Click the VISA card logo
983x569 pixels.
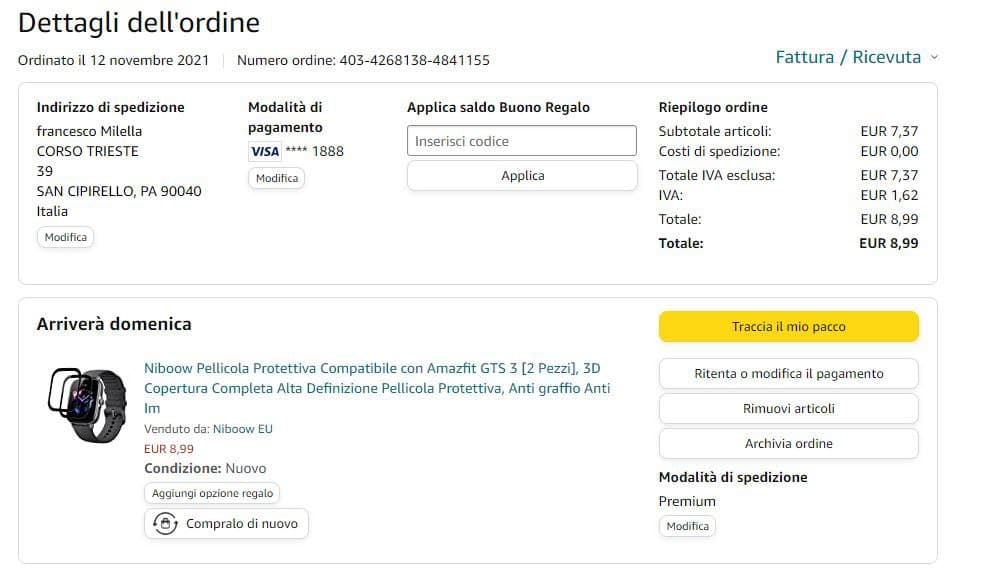[264, 151]
